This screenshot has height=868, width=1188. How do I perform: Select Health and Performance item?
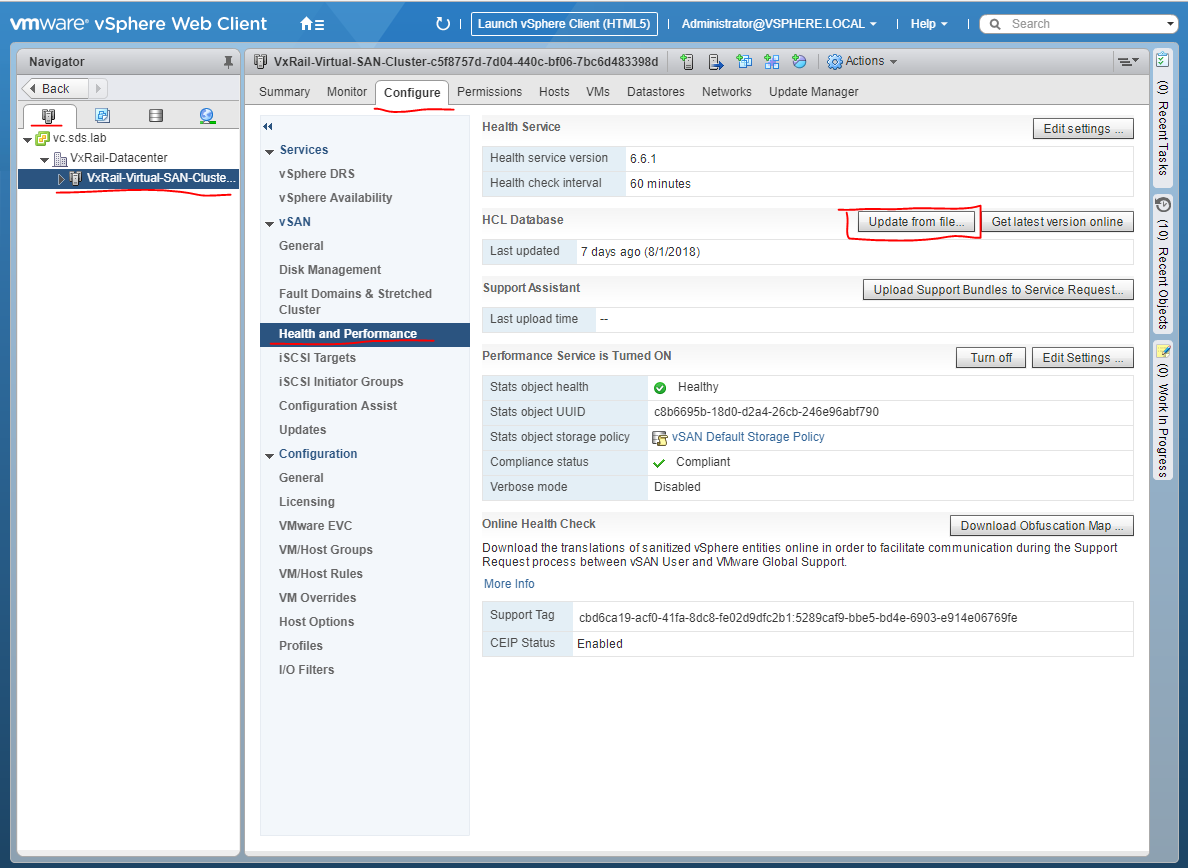pos(364,334)
